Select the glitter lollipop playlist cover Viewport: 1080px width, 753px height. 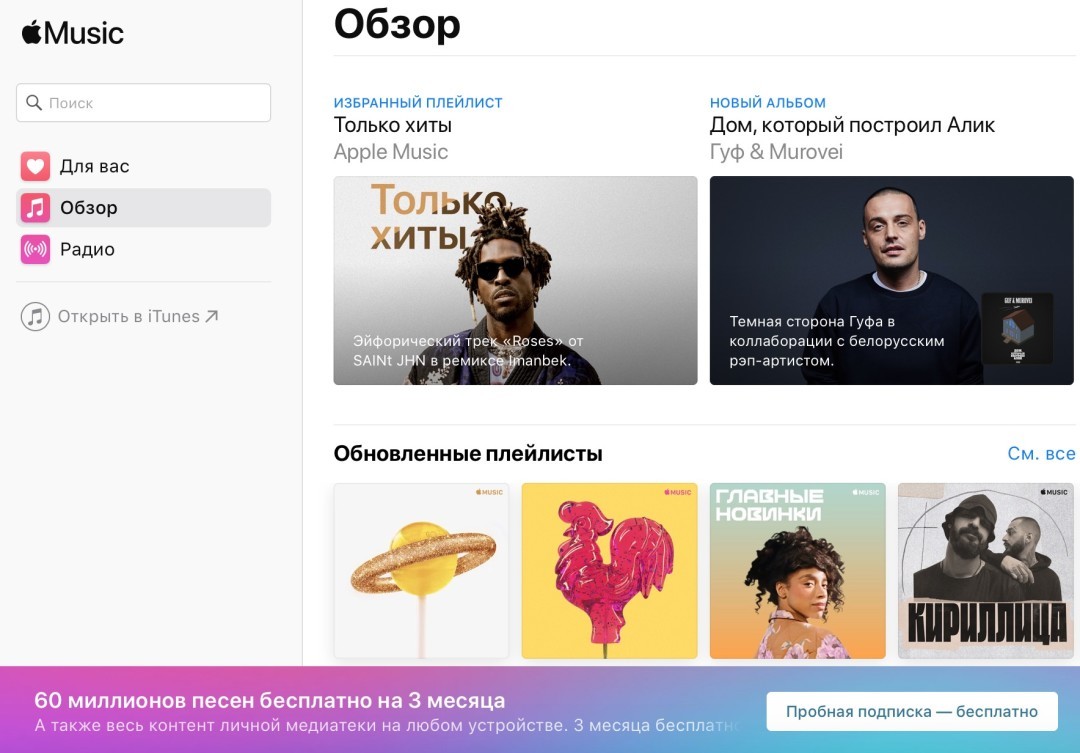click(x=421, y=571)
